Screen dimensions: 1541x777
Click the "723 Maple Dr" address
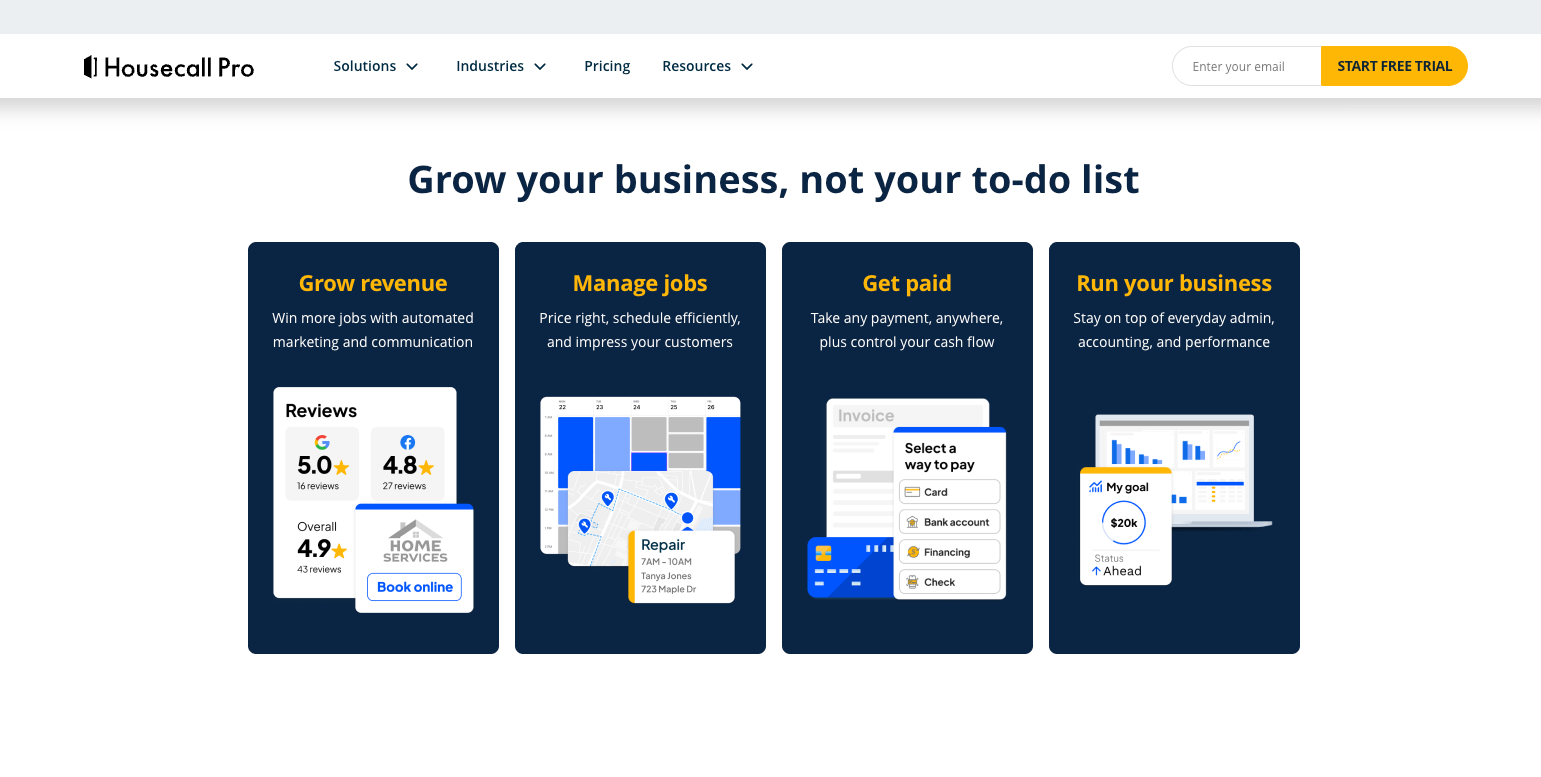[x=669, y=590]
